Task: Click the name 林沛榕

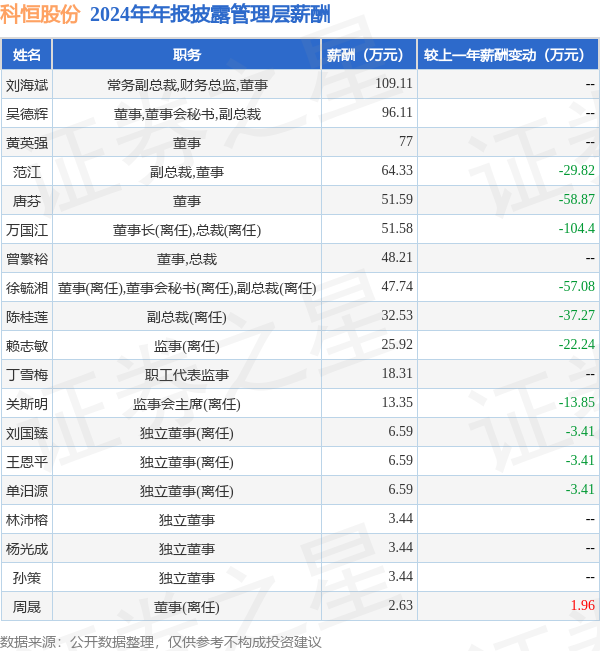Action: [27, 520]
